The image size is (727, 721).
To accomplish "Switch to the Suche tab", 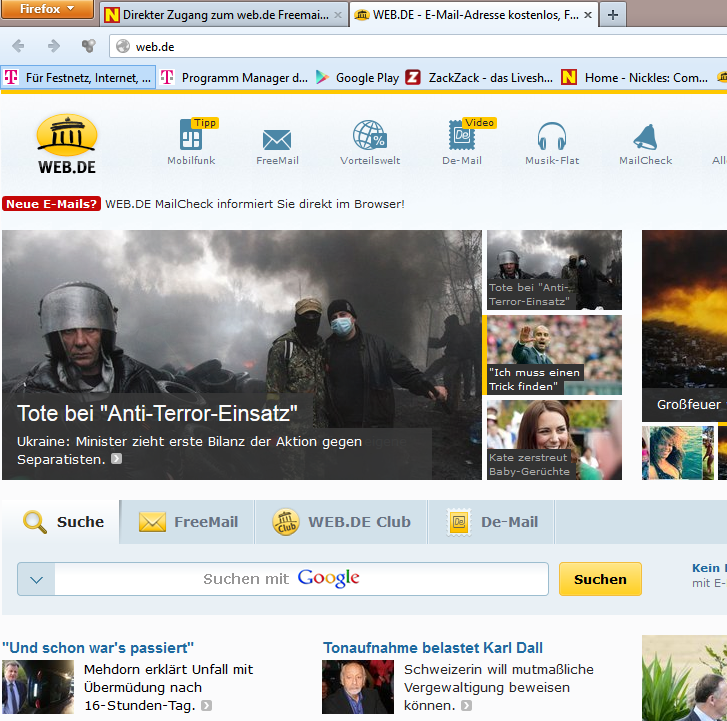I will tap(61, 522).
